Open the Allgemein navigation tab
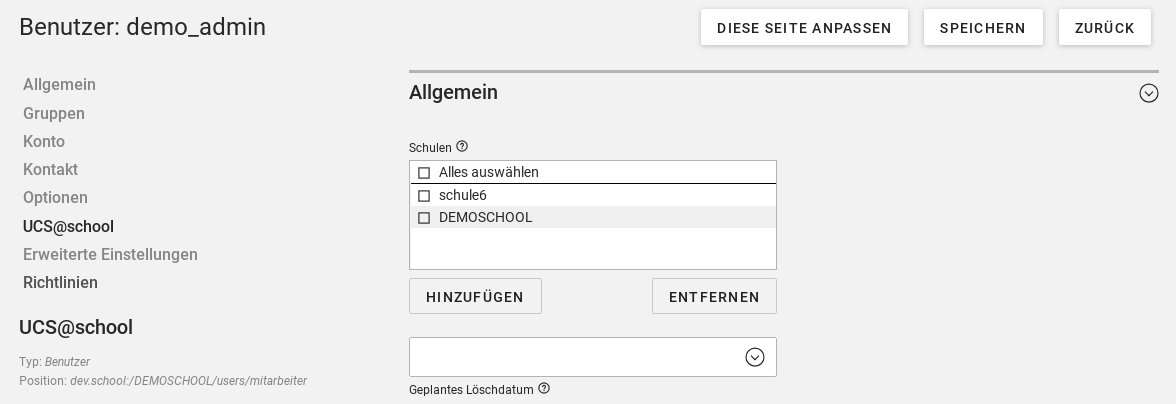1176x404 pixels. (59, 85)
